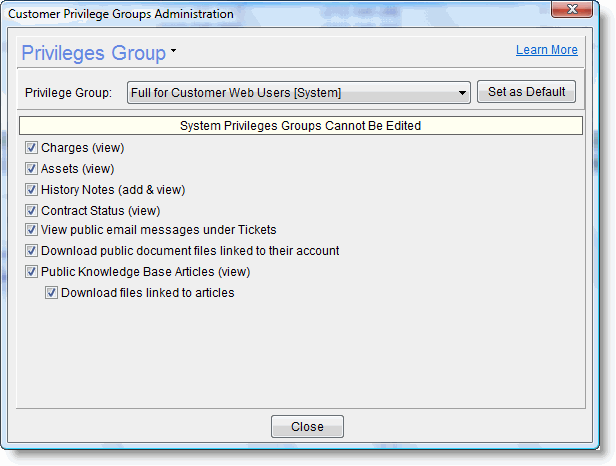616x466 pixels.
Task: Toggle Download files linked to articles checkbox
Action: click(x=52, y=293)
